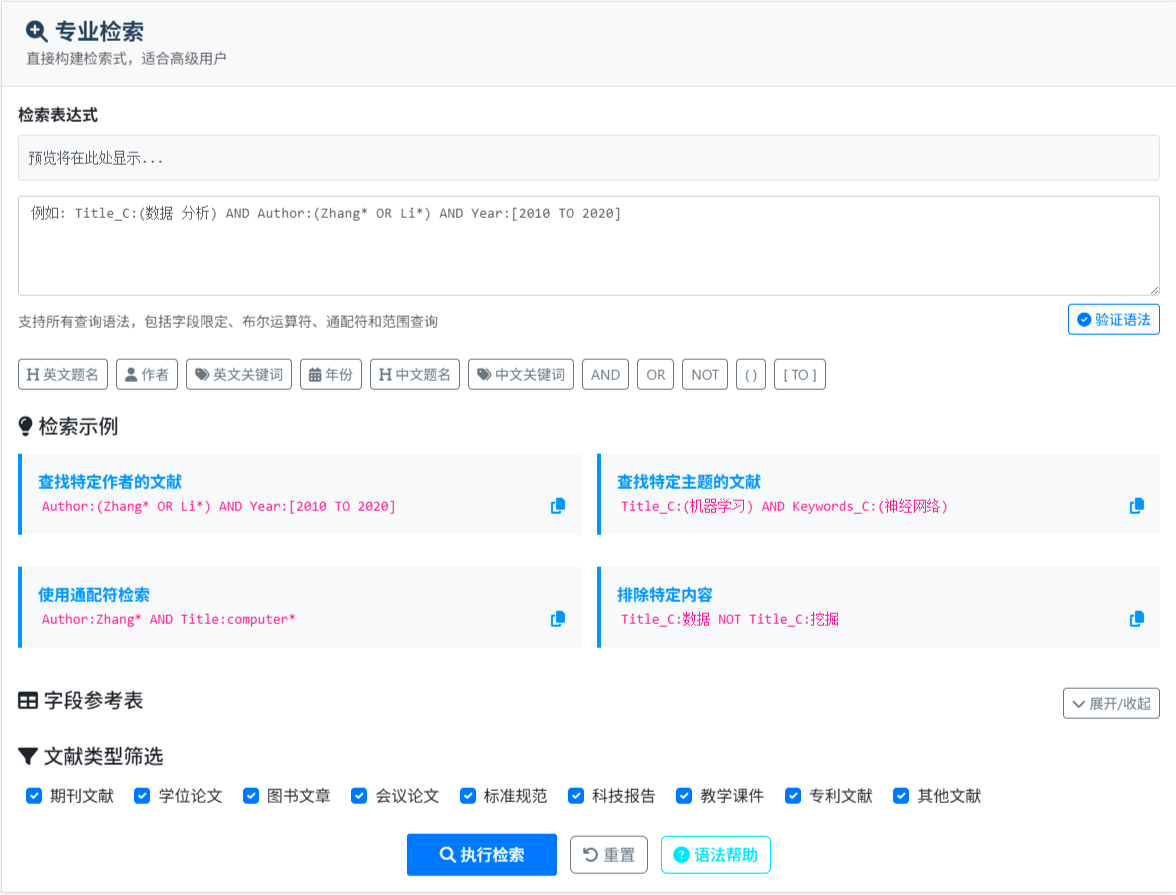
Task: Insert the 中文题名 field tag
Action: tap(415, 374)
